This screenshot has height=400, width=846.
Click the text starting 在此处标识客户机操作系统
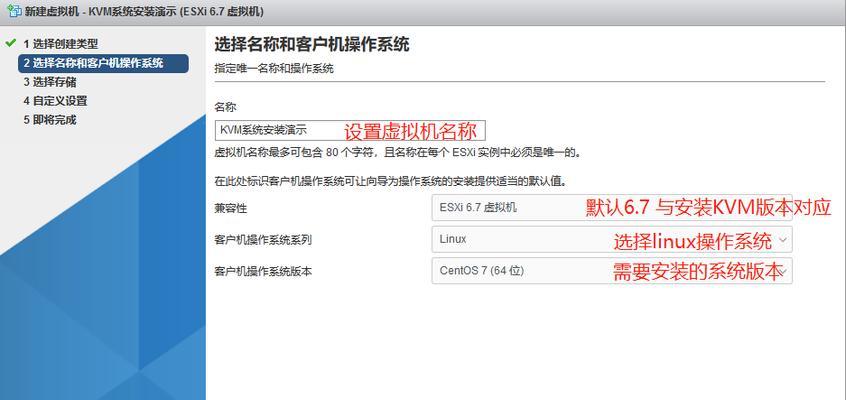click(391, 181)
